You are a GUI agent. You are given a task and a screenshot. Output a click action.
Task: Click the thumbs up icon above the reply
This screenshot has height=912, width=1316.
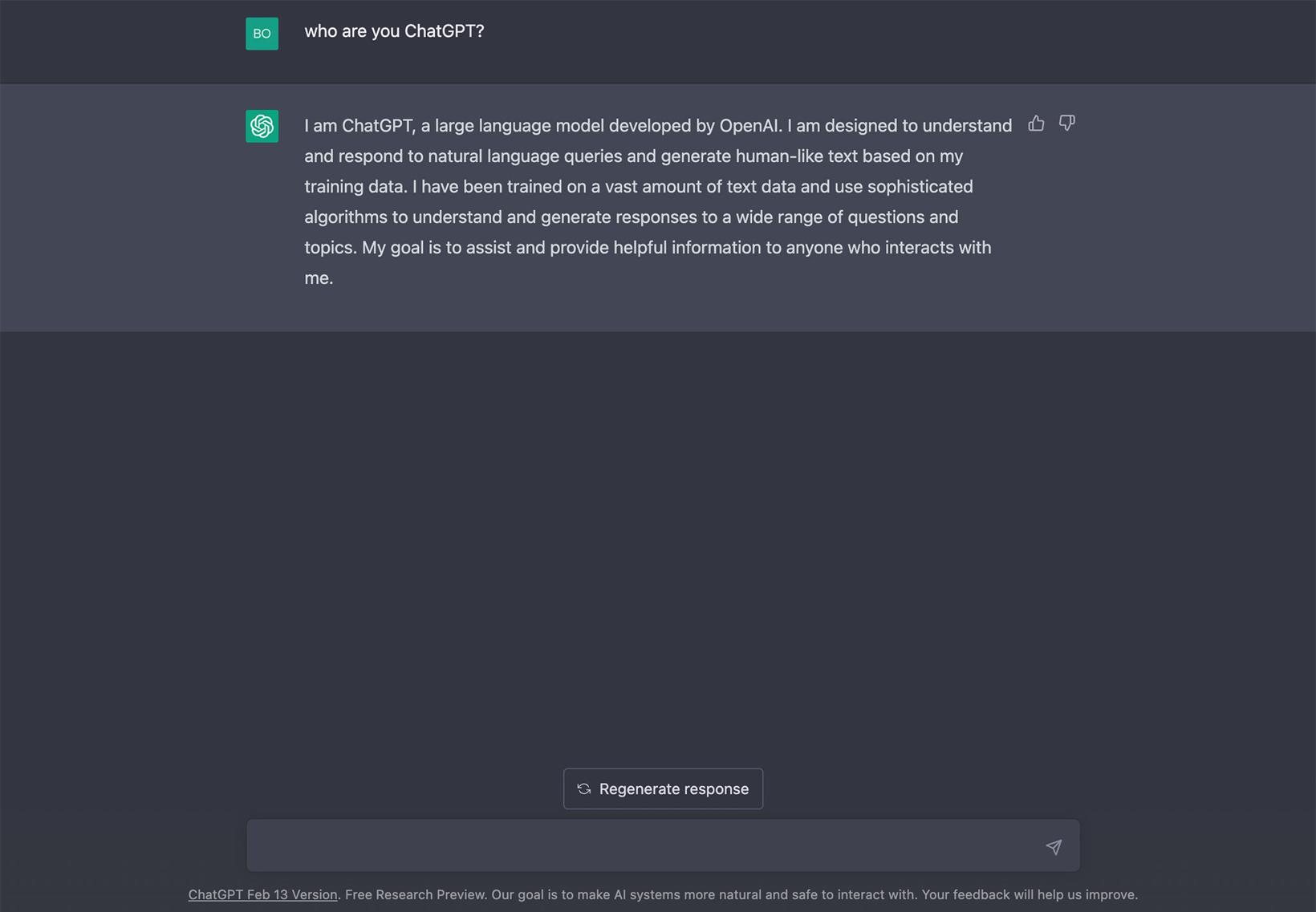pyautogui.click(x=1036, y=124)
